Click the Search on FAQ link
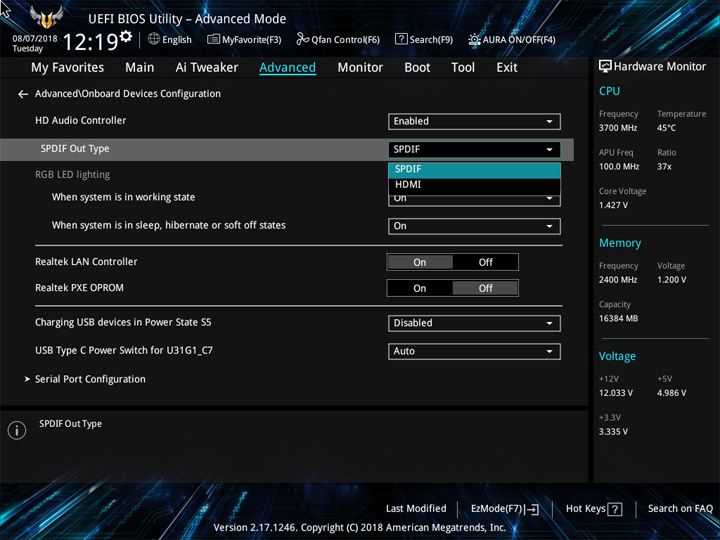720x540 pixels. pos(680,509)
